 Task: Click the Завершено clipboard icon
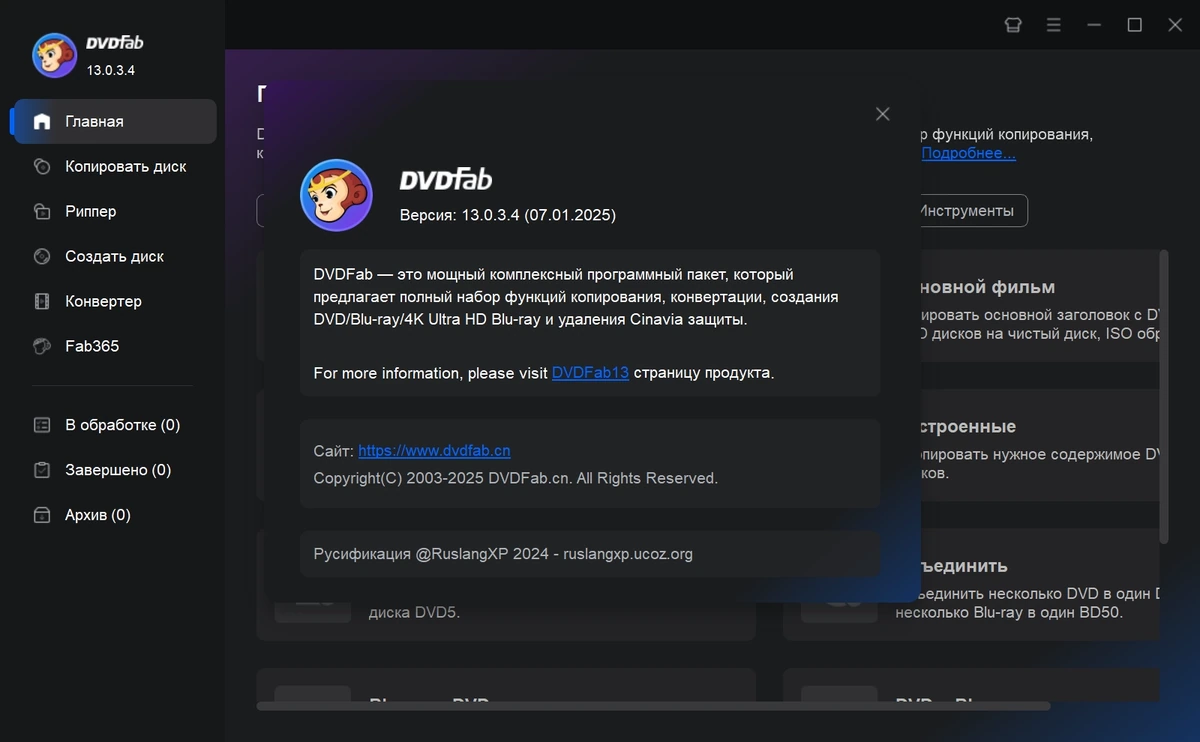[x=41, y=470]
